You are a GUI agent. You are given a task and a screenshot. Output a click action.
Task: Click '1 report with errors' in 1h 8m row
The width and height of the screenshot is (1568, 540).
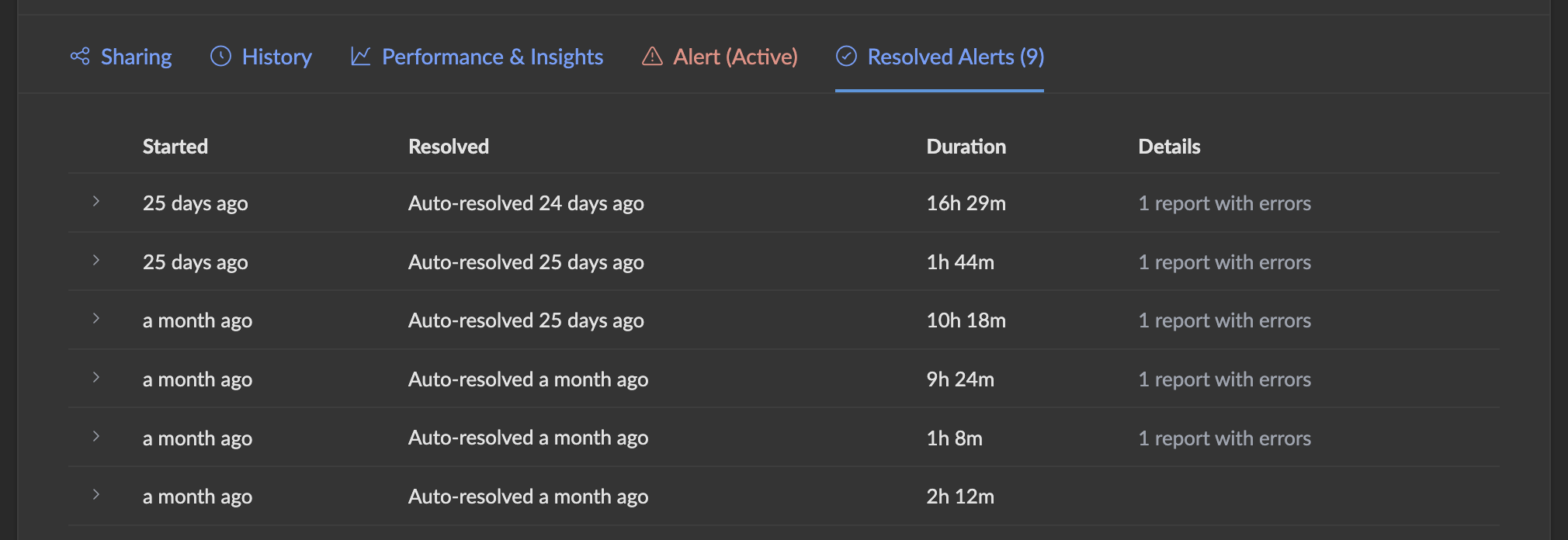pyautogui.click(x=1225, y=438)
